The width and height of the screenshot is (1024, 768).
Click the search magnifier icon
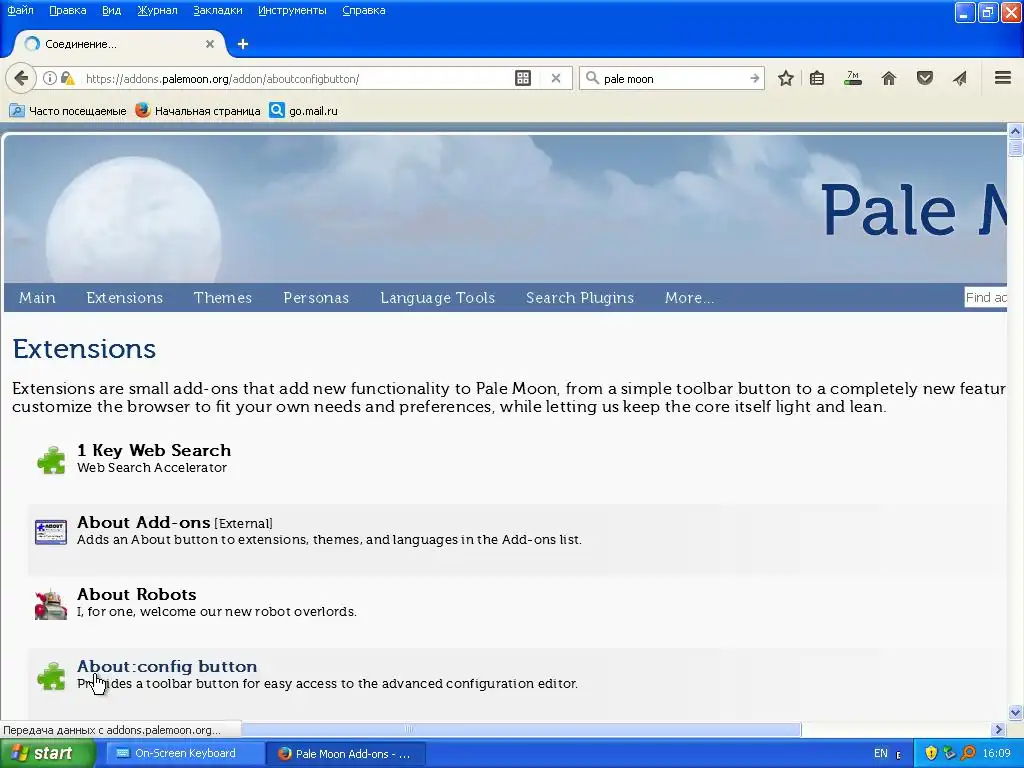click(x=592, y=78)
